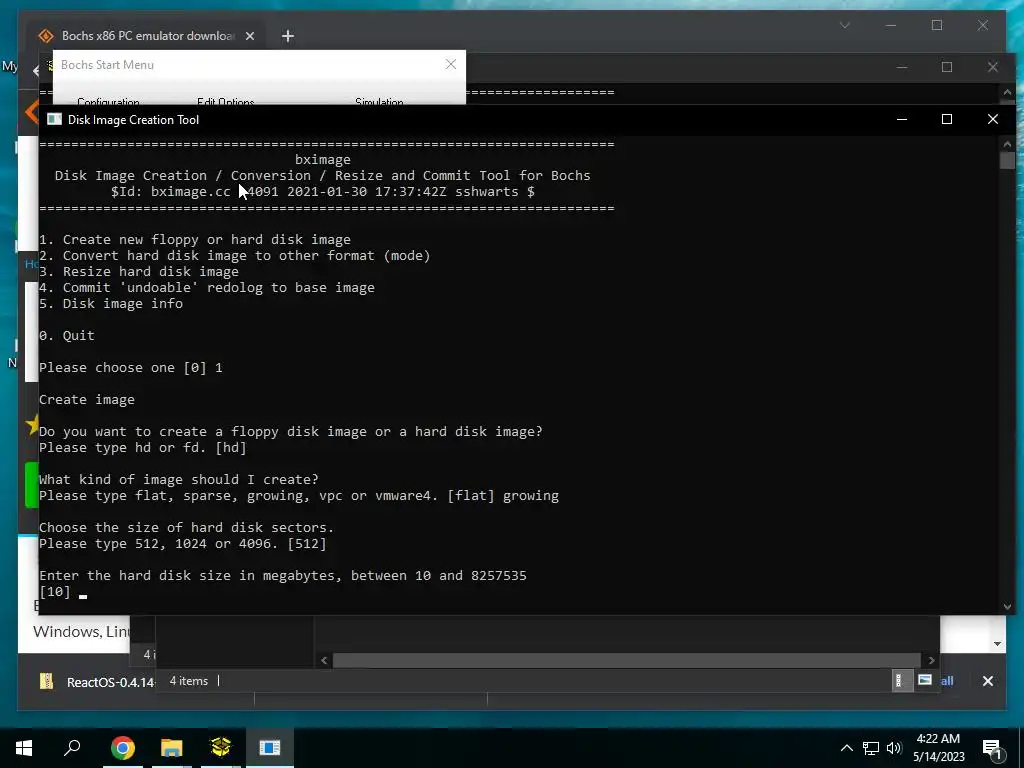
Task: Click the Disk Image tool scrollbar up arrow
Action: pos(1007,144)
